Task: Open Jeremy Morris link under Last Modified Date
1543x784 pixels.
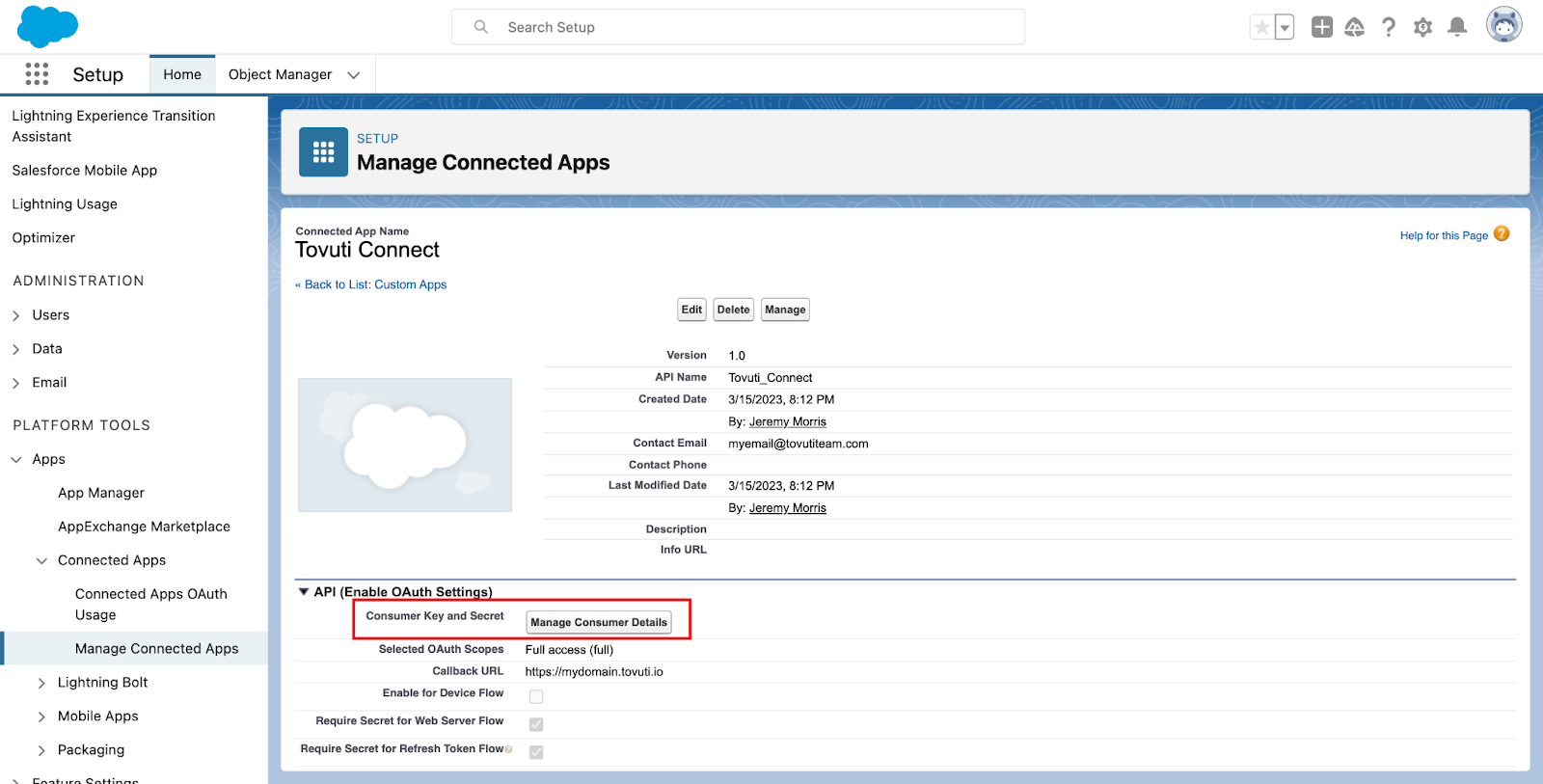Action: click(x=787, y=508)
